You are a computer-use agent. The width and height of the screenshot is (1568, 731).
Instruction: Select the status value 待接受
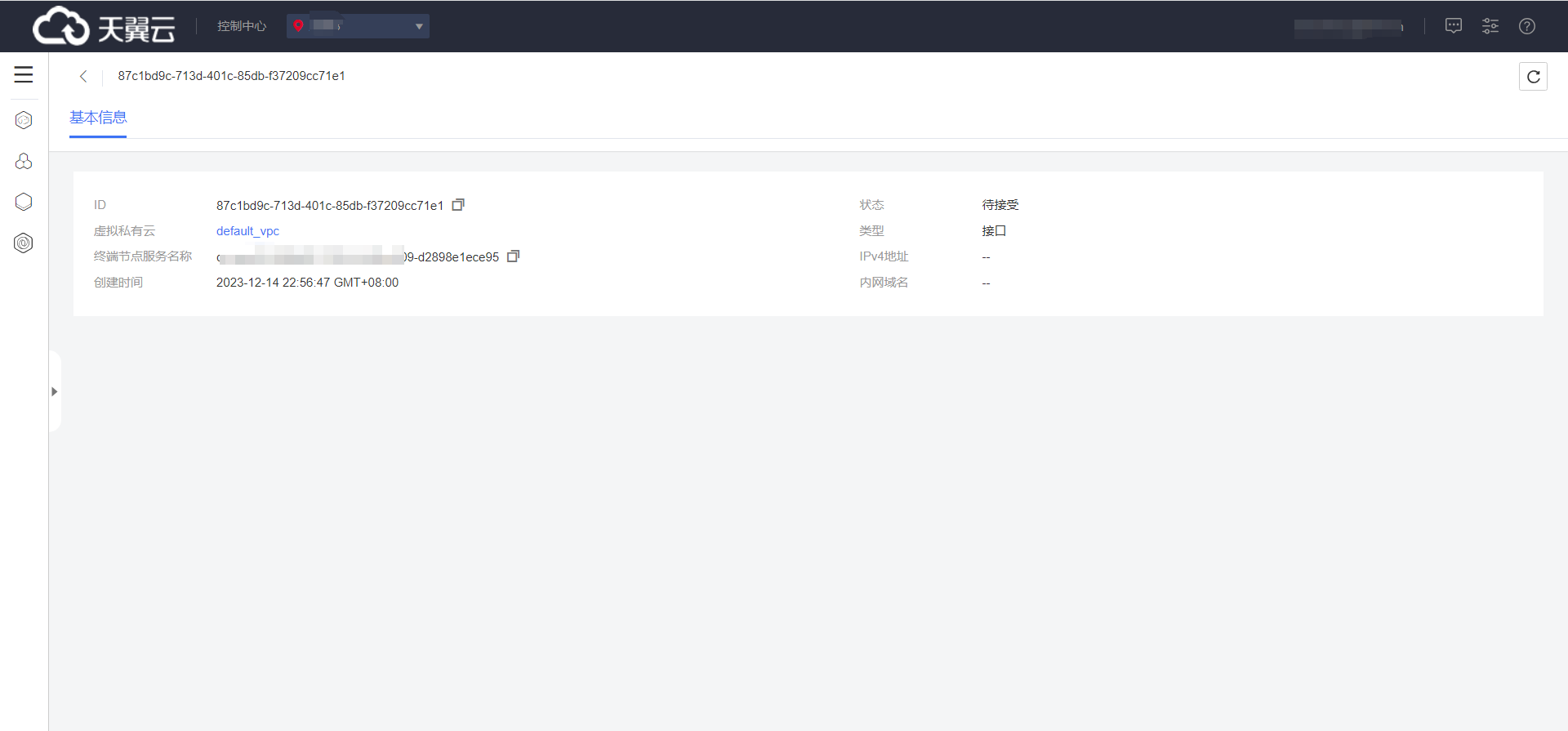tap(1000, 205)
